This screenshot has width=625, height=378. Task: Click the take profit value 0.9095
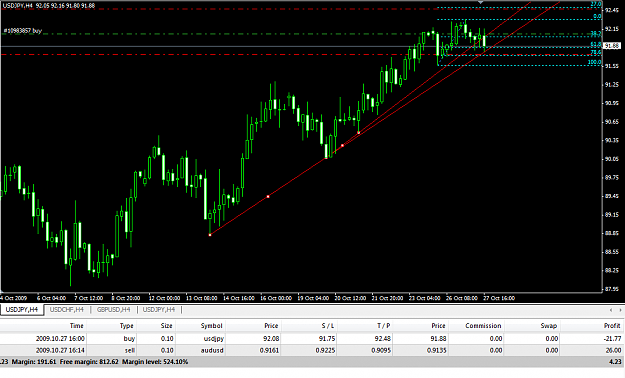381,350
